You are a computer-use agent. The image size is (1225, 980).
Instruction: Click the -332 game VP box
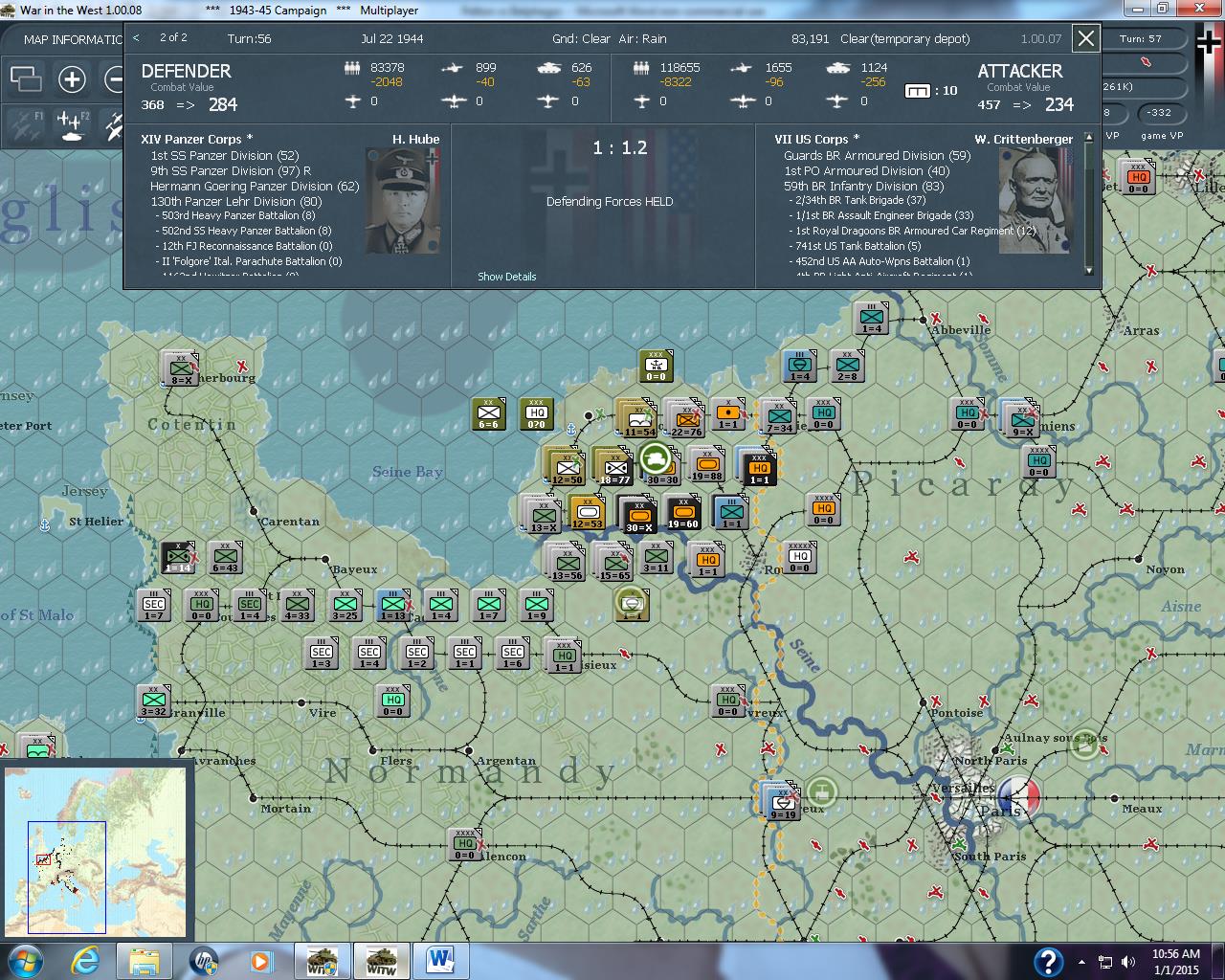[1160, 113]
